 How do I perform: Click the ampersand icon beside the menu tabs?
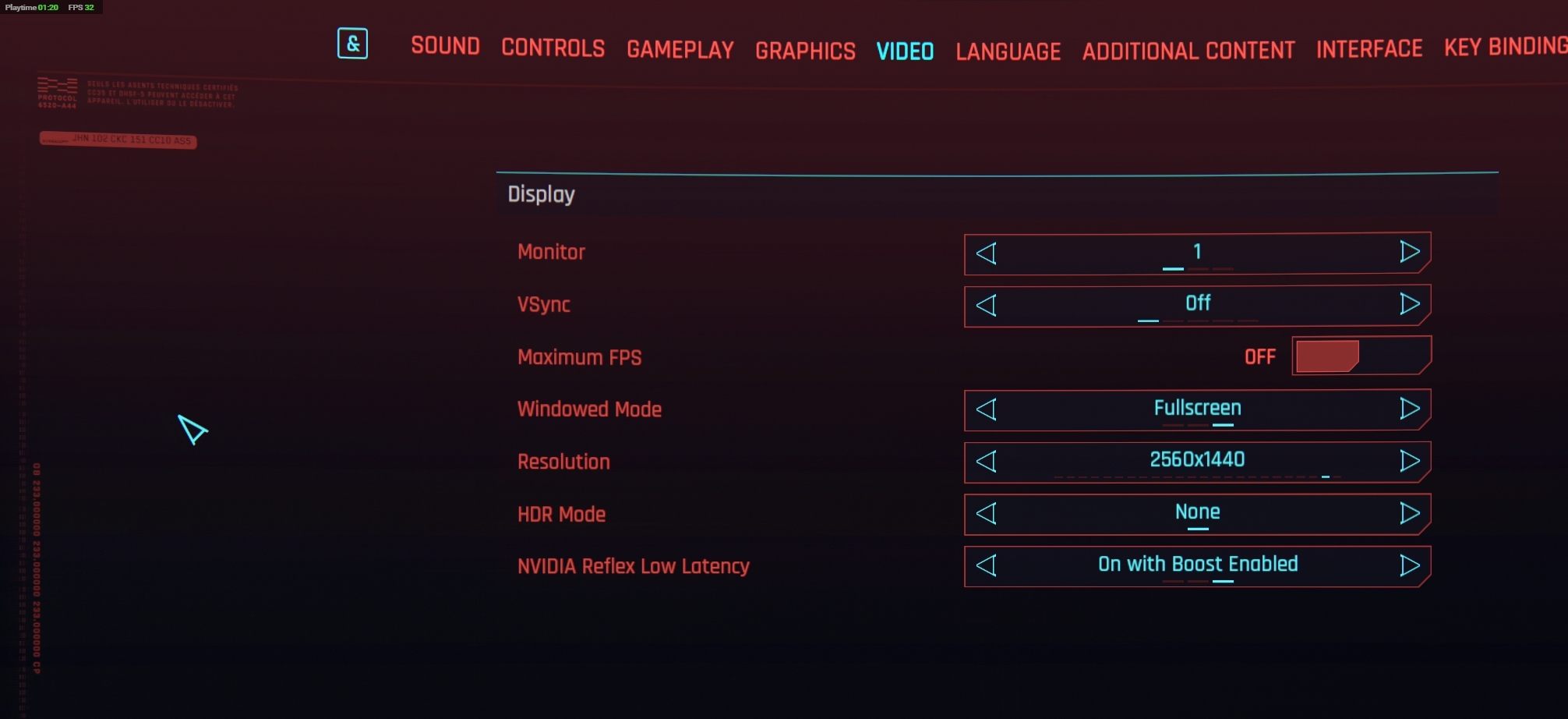pyautogui.click(x=353, y=44)
